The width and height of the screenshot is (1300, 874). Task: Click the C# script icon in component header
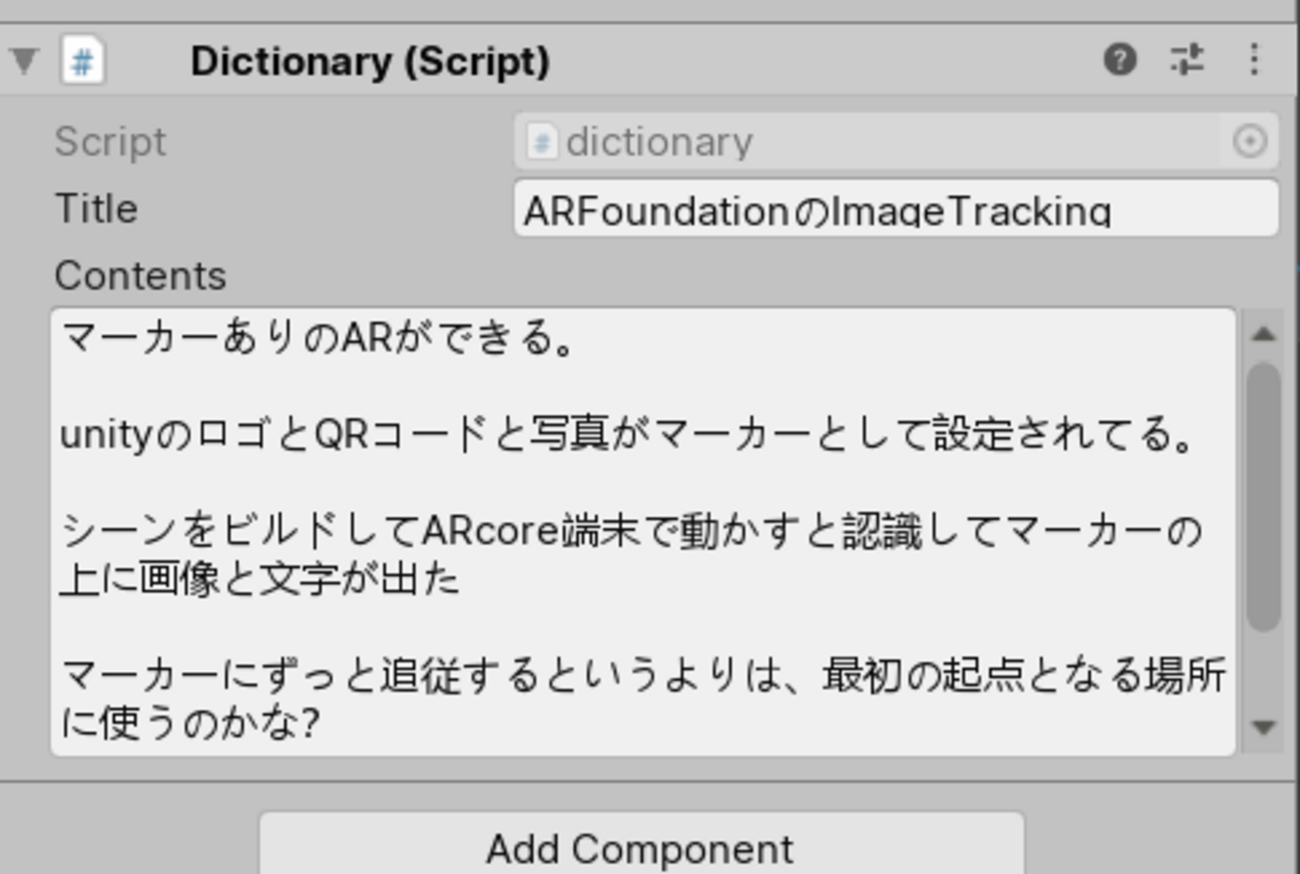coord(83,62)
